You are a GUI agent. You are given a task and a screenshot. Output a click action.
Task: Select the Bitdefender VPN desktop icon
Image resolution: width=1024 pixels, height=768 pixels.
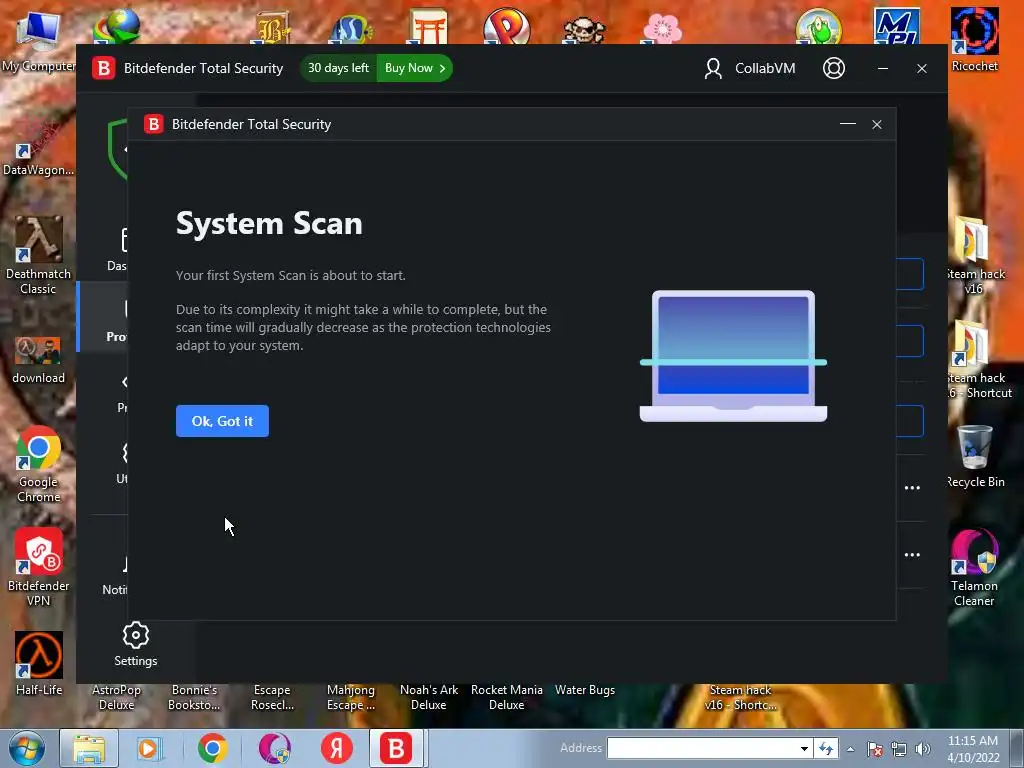tap(39, 567)
